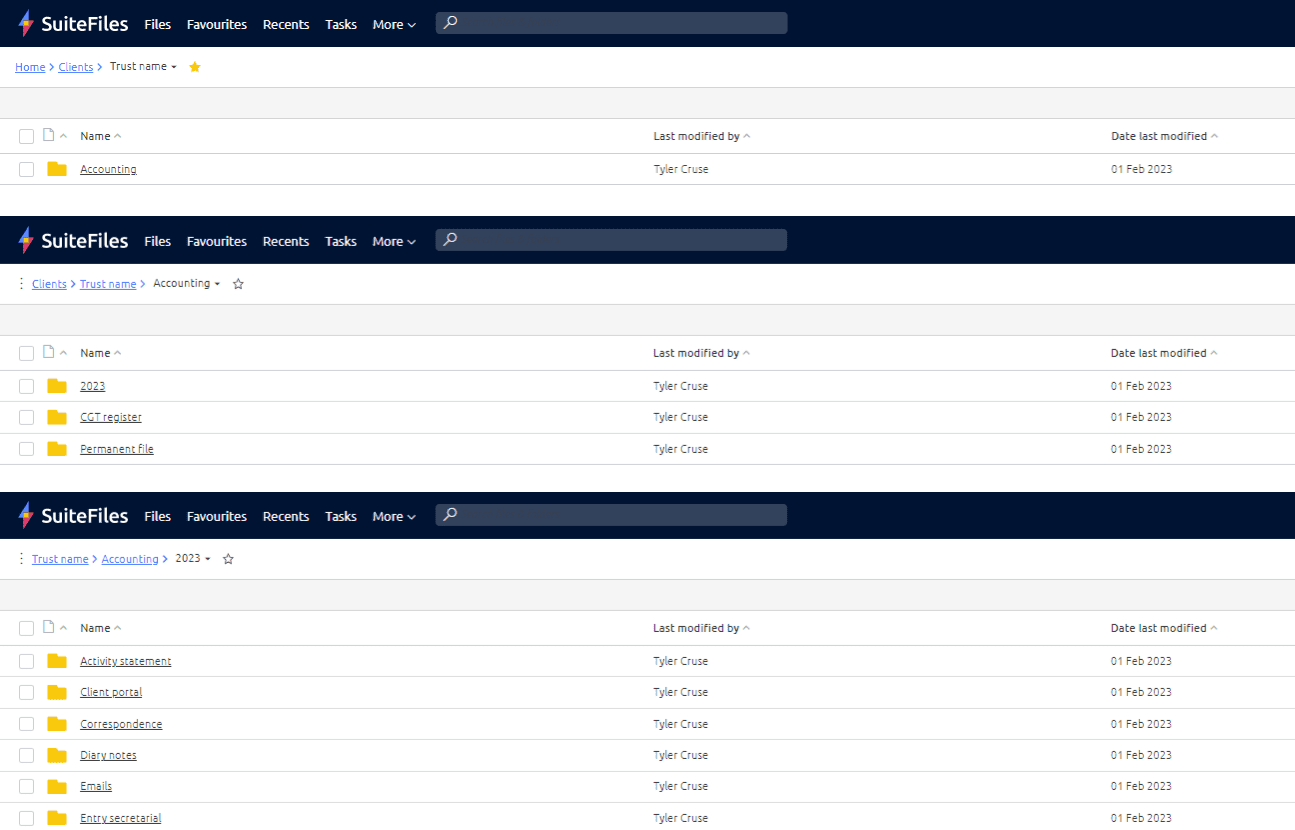Image resolution: width=1295 pixels, height=830 pixels.
Task: Click the Client portal folder icon
Action: (57, 692)
